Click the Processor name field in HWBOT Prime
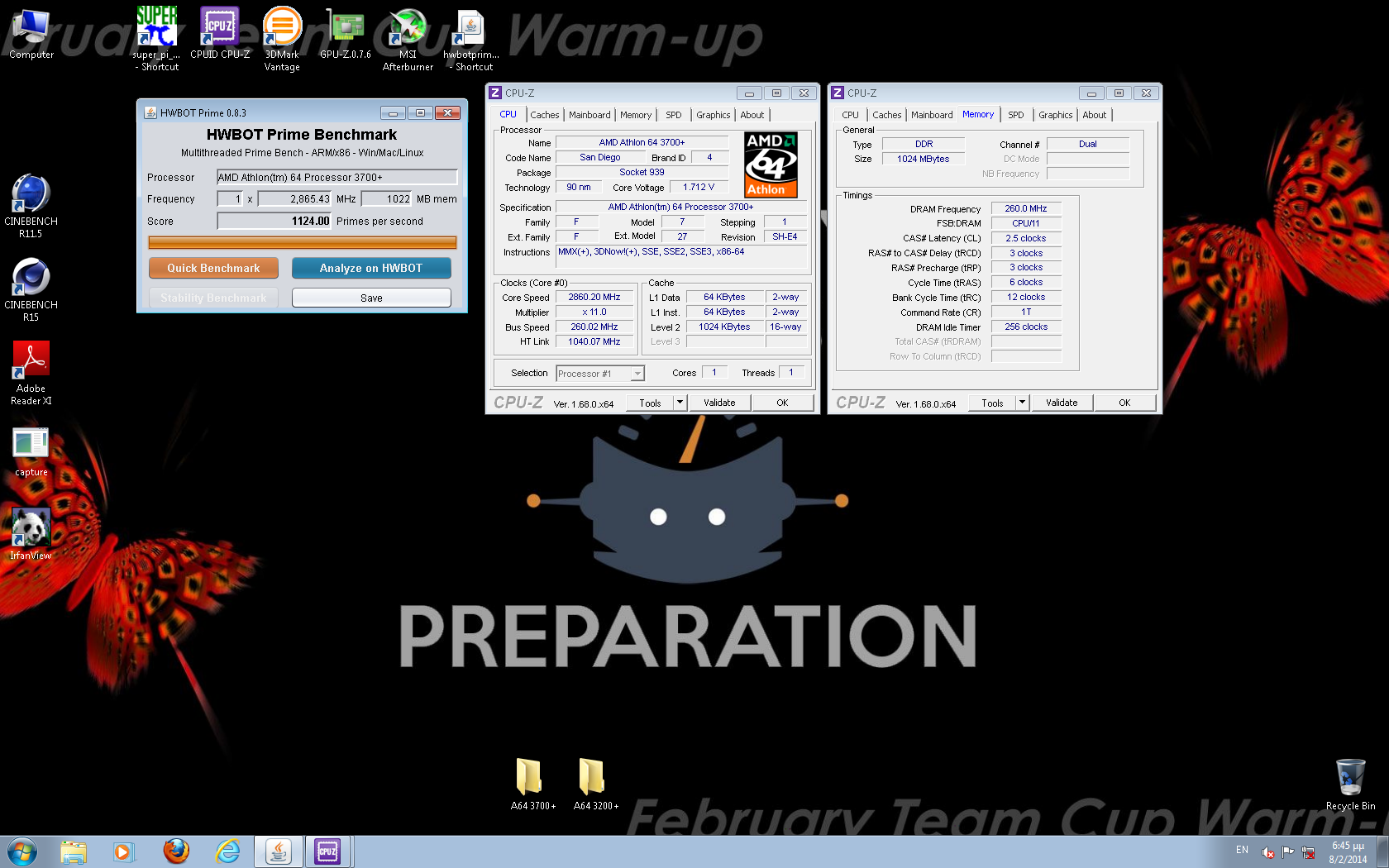The width and height of the screenshot is (1389, 868). (x=337, y=177)
